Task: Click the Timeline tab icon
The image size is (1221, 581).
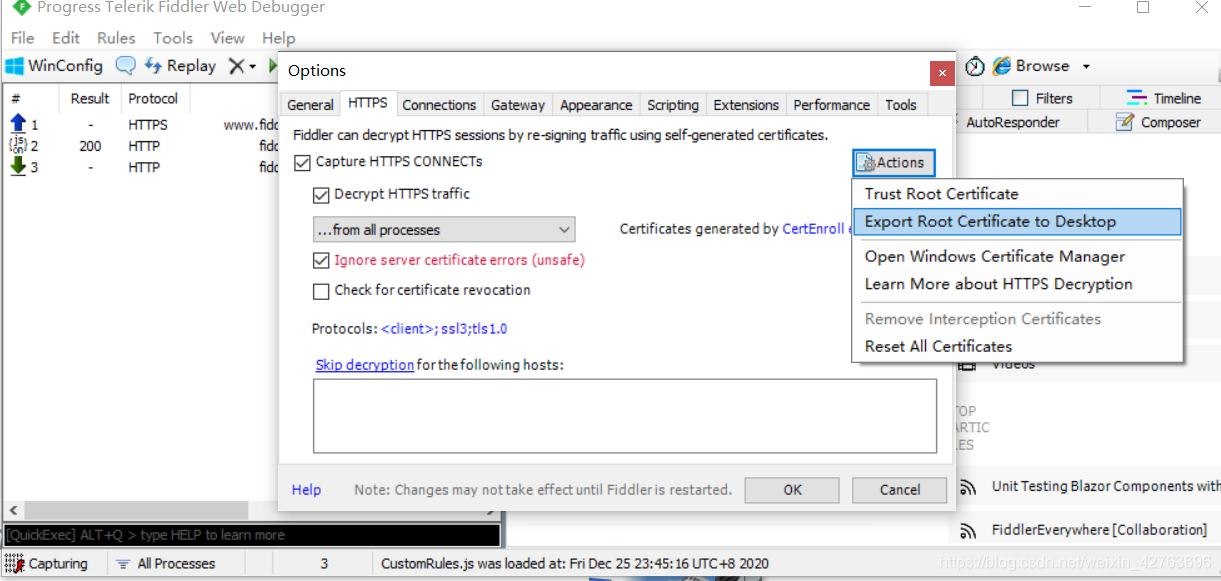Action: point(1137,98)
